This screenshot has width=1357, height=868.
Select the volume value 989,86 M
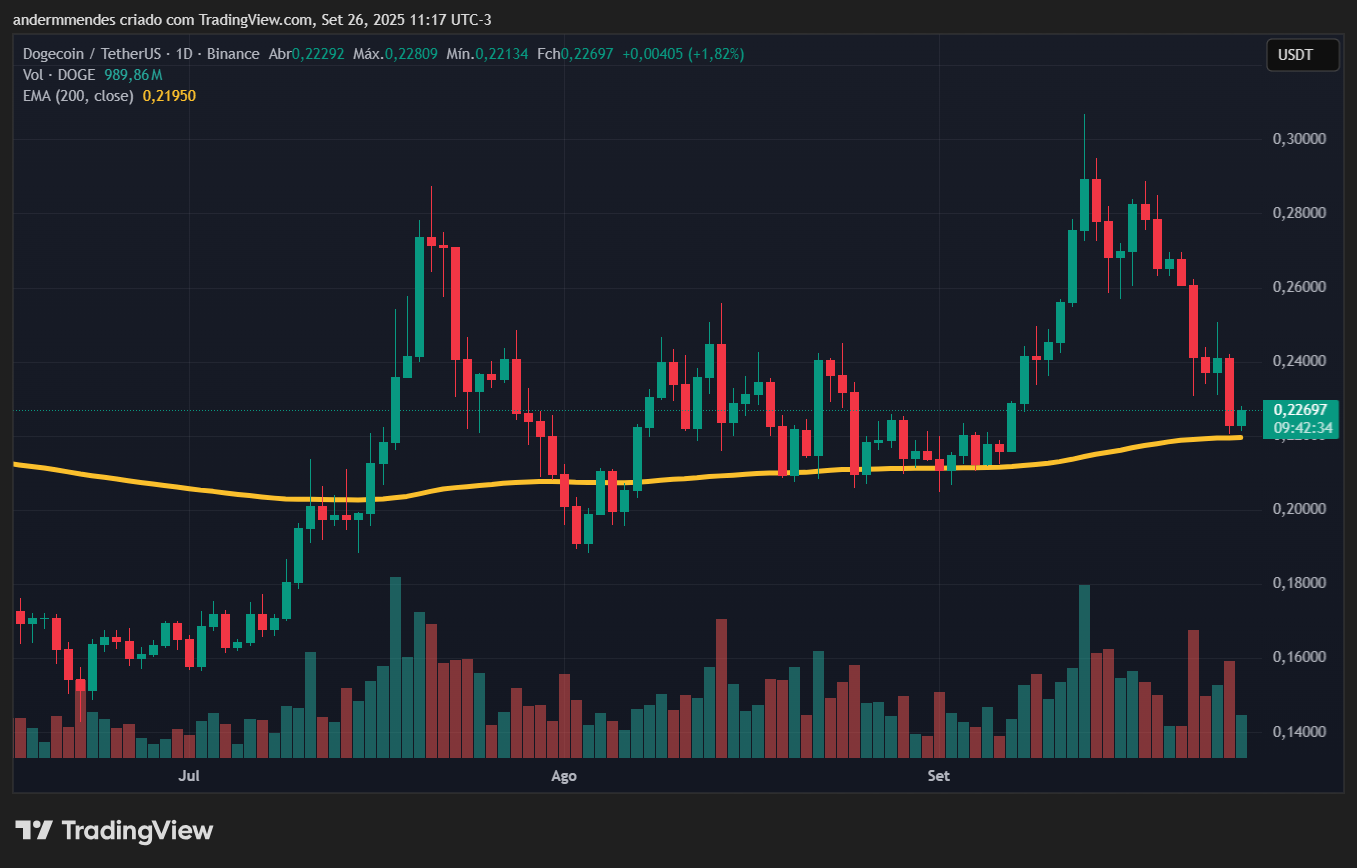133,75
